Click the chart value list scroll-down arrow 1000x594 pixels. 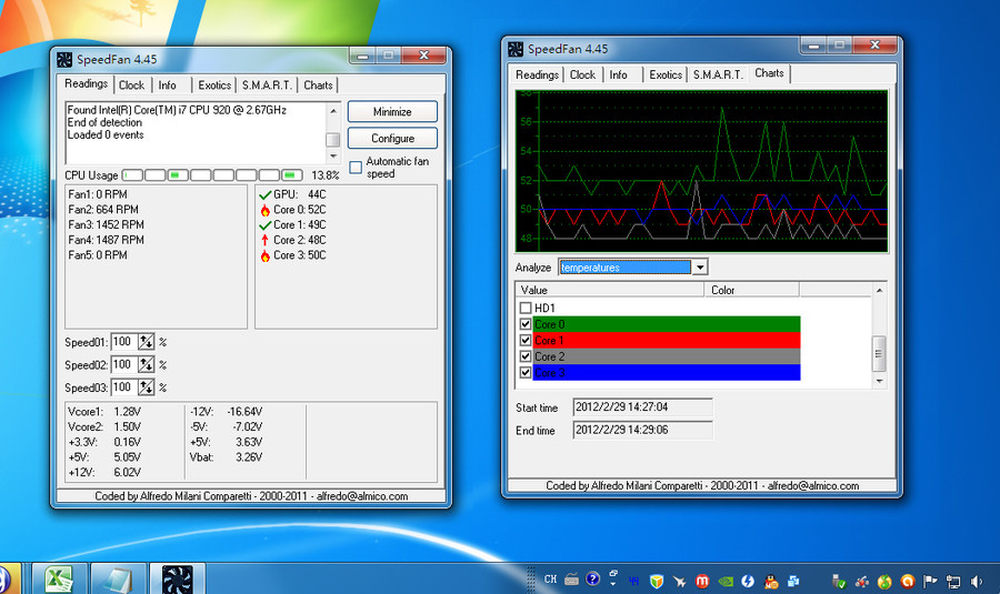coord(879,381)
